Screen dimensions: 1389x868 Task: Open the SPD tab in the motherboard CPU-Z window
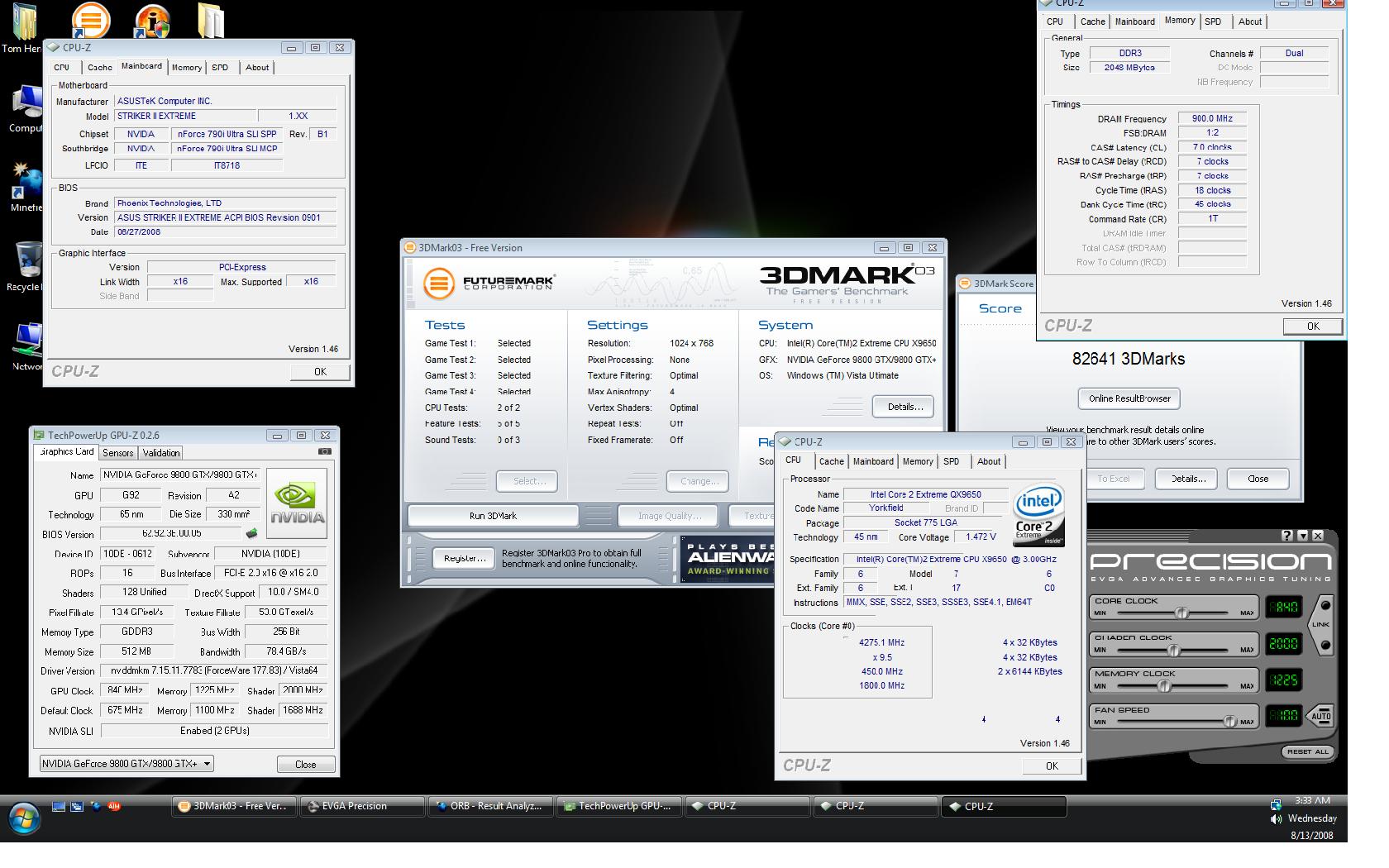point(220,68)
